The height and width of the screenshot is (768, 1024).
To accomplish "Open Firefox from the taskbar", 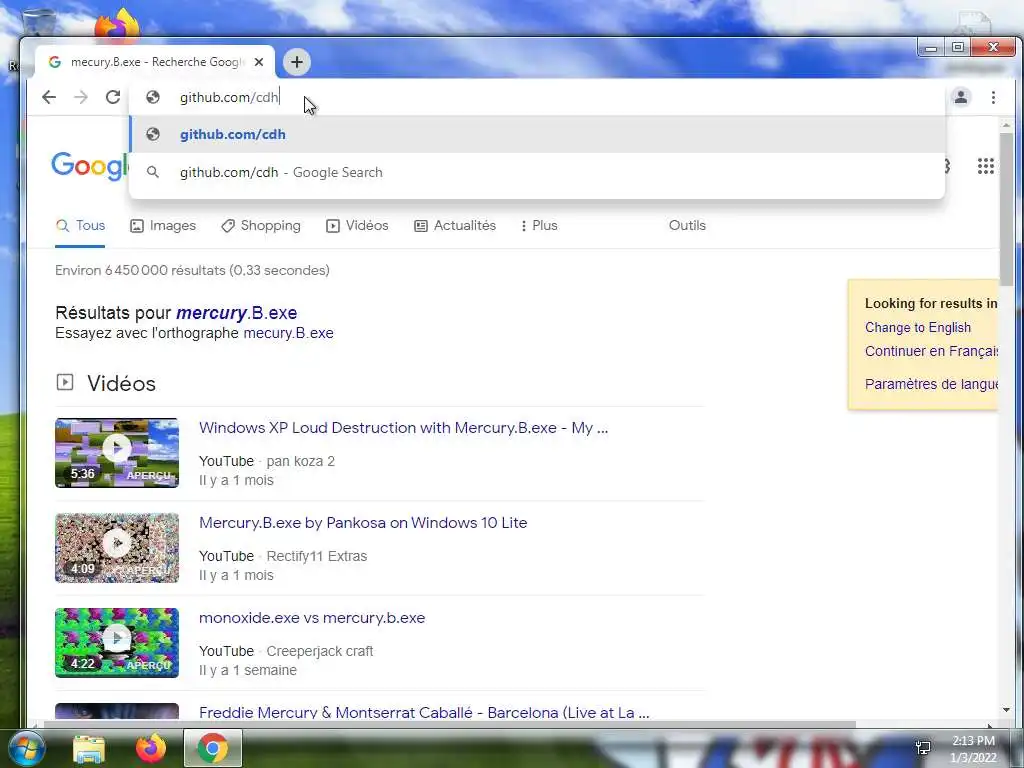I will tap(151, 748).
